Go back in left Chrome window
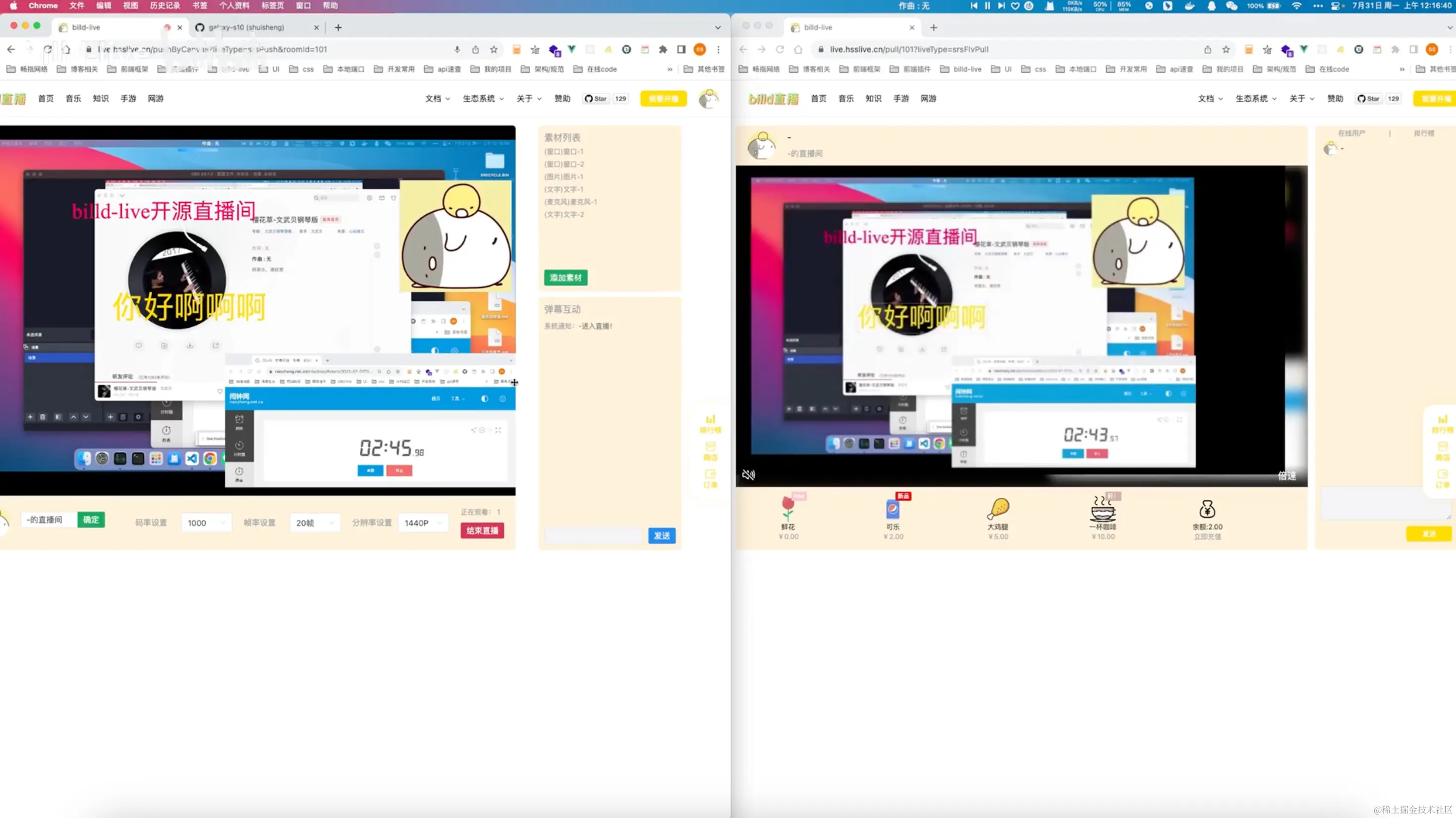The width and height of the screenshot is (1456, 818). 11,49
